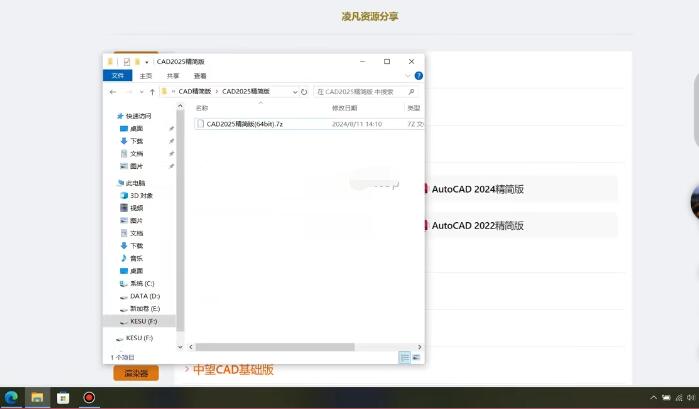Viewport: 699px width, 409px height.
Task: Click CAD精简版 in the address path
Action: click(x=195, y=91)
